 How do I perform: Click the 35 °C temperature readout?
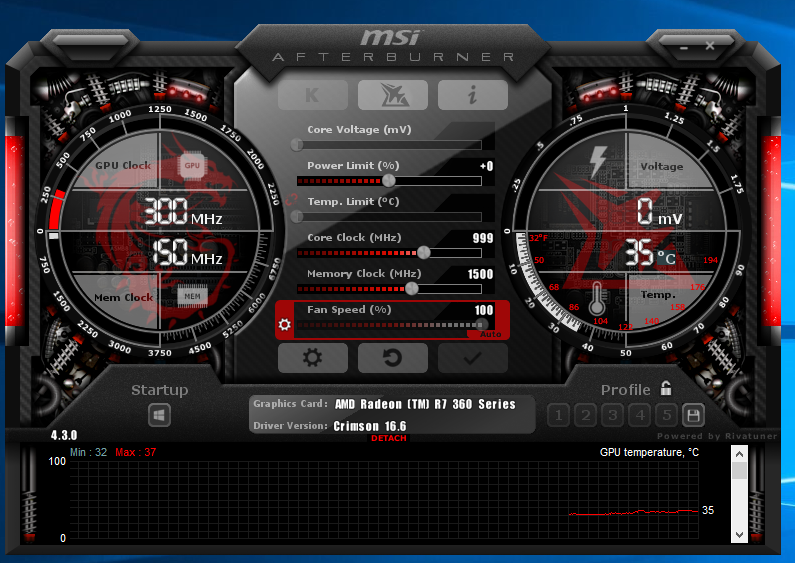pyautogui.click(x=650, y=253)
